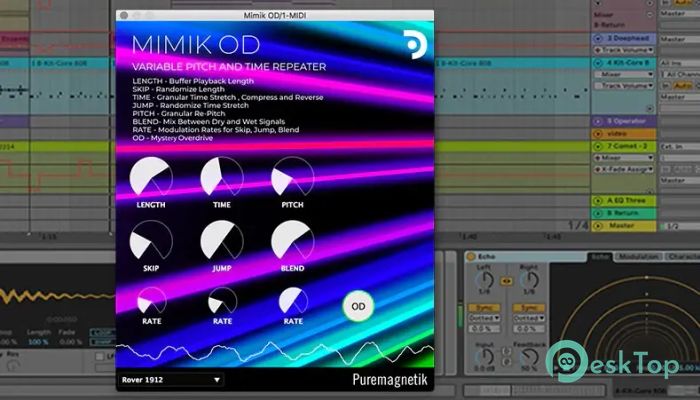
Task: Click the RATE knob under BLEND
Action: point(293,300)
